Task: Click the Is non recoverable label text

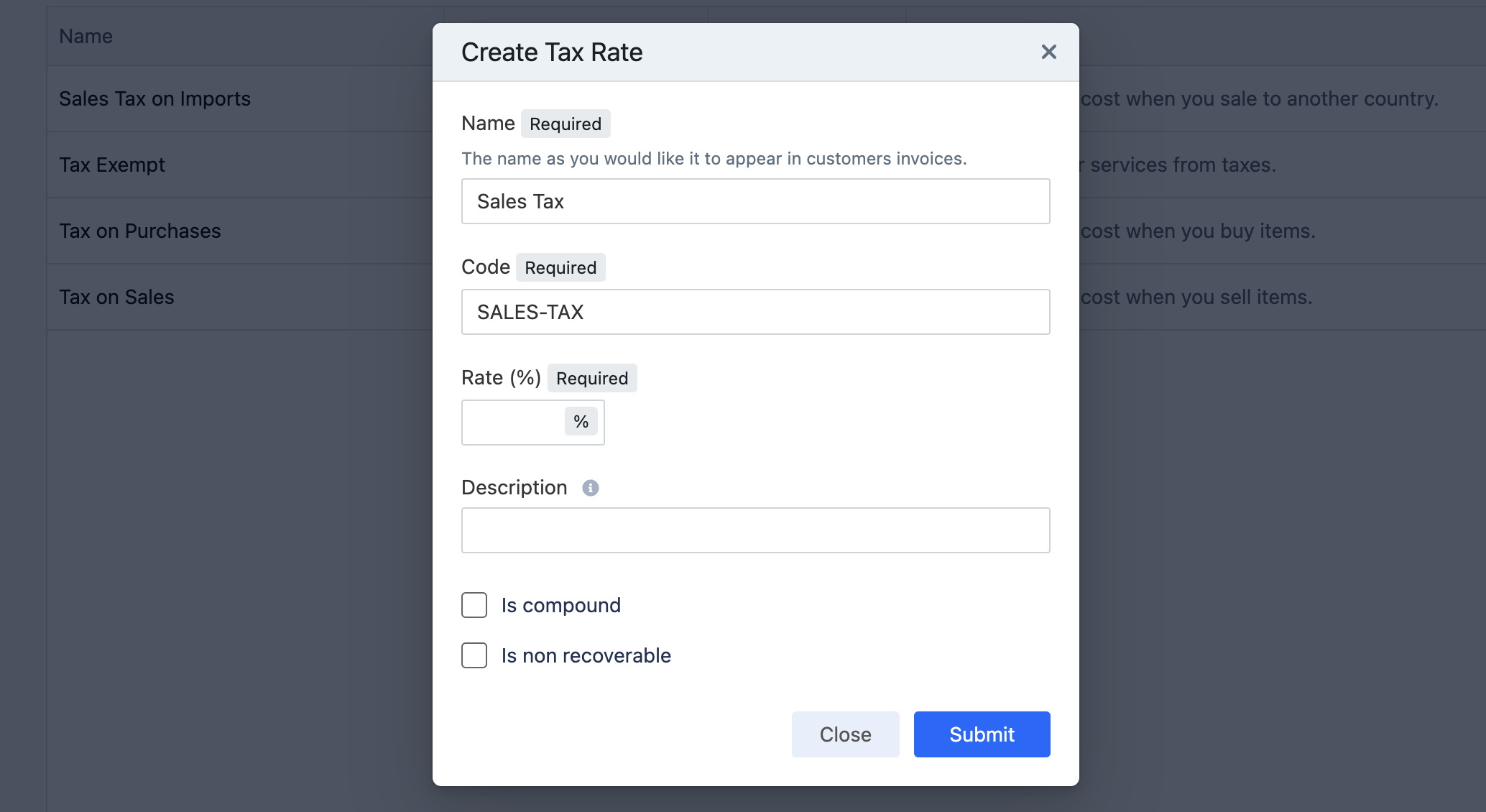Action: coord(586,655)
